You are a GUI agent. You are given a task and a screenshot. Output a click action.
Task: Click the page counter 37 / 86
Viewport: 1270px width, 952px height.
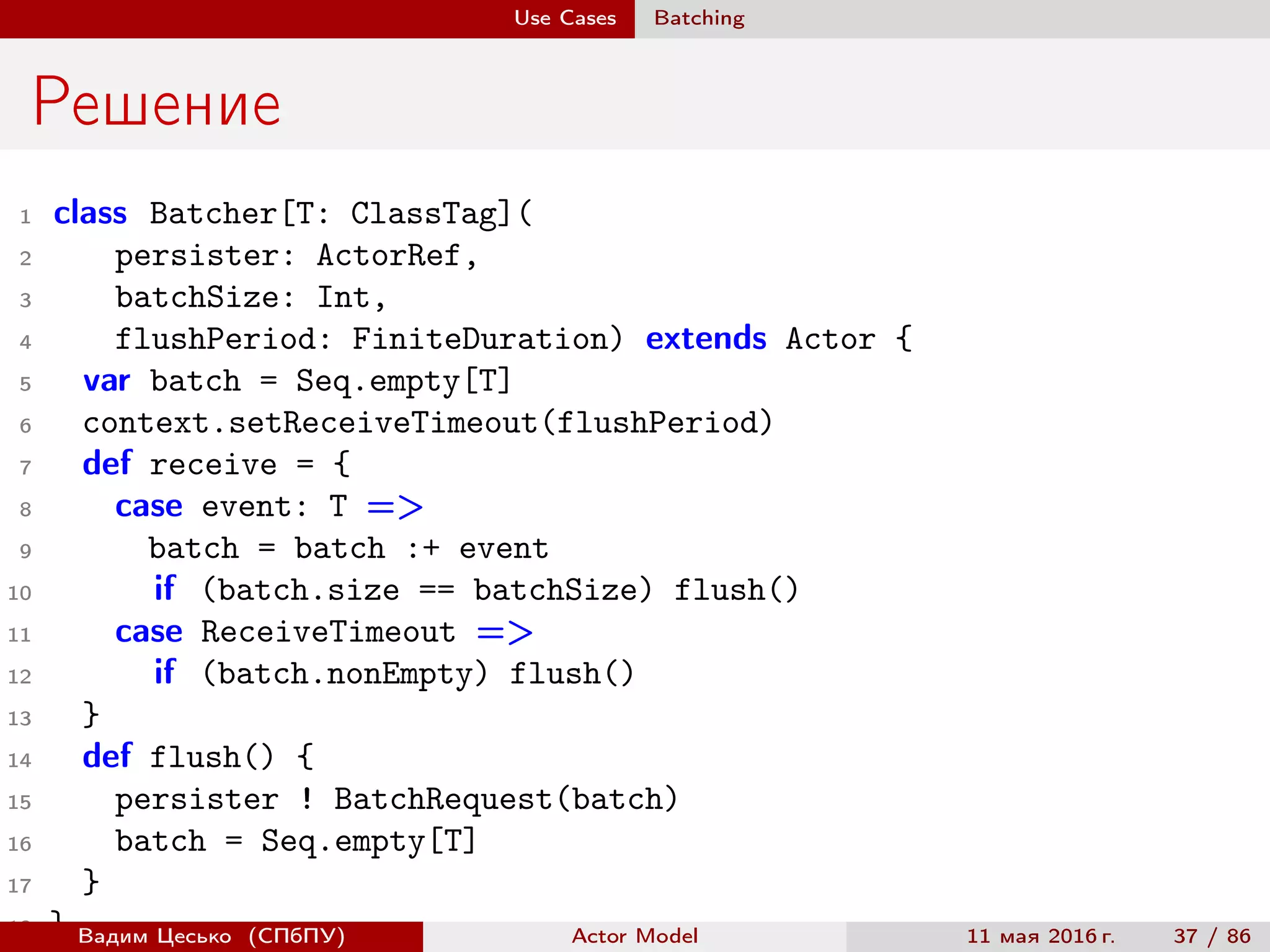(x=1212, y=936)
